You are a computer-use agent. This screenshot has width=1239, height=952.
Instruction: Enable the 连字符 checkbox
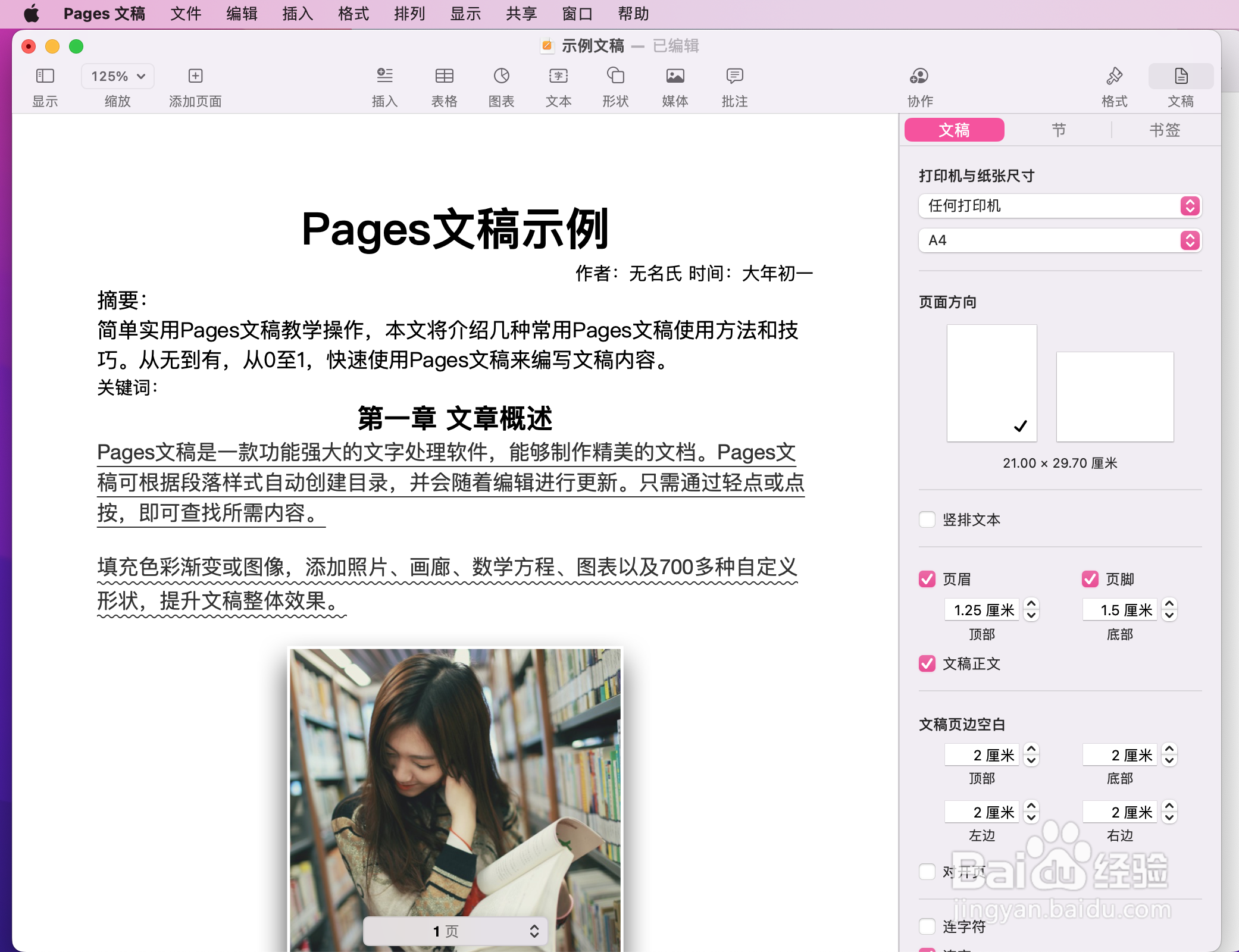(927, 926)
